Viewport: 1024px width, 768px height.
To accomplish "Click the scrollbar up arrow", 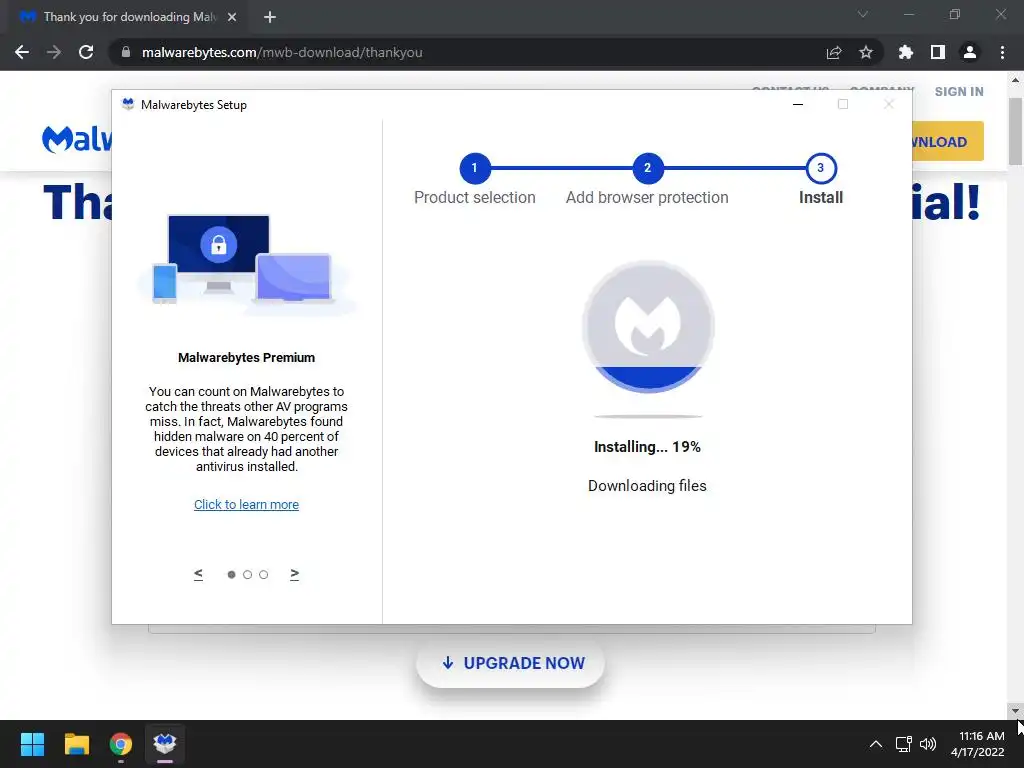I will point(1015,80).
